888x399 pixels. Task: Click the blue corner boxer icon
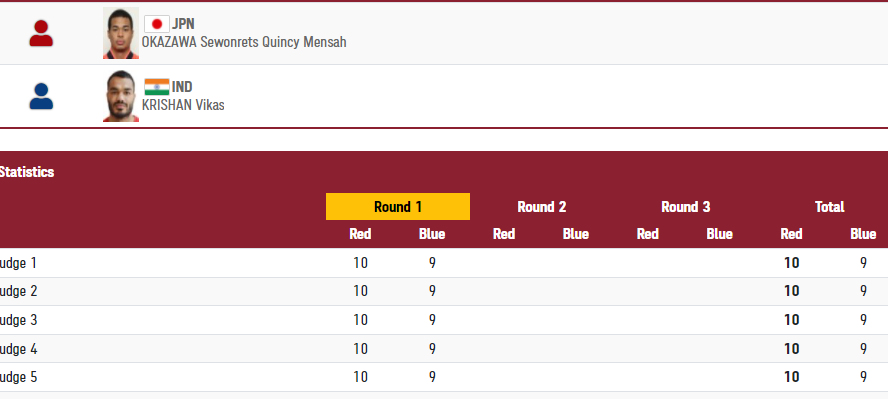click(x=41, y=96)
